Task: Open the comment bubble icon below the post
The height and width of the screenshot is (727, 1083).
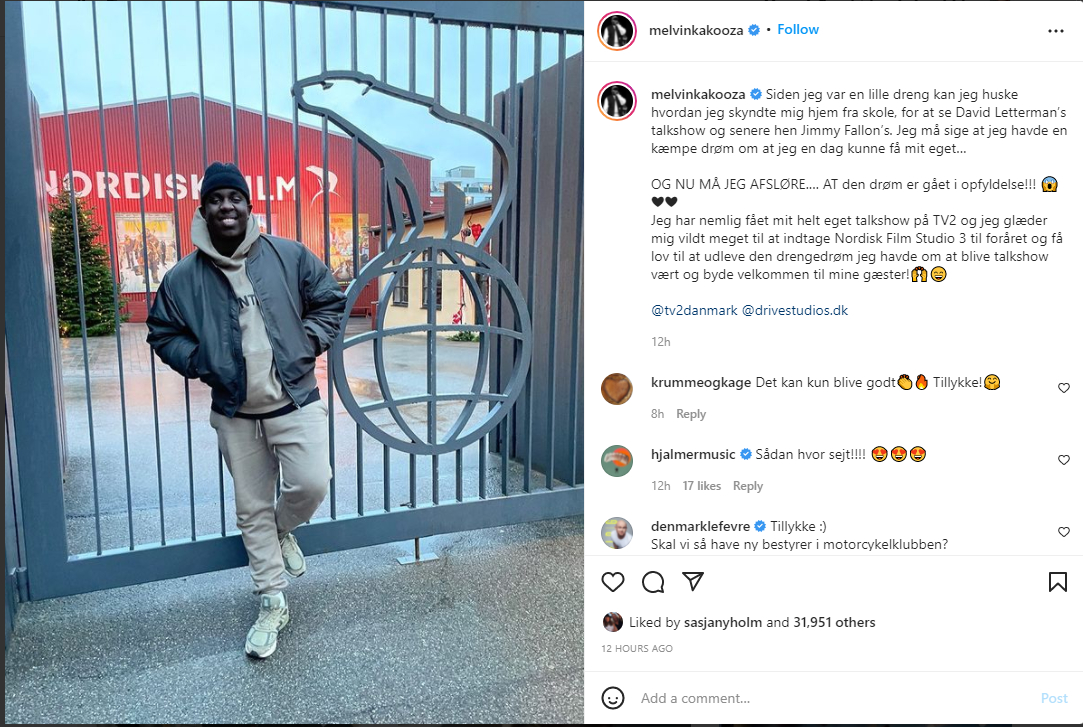Action: [x=653, y=582]
